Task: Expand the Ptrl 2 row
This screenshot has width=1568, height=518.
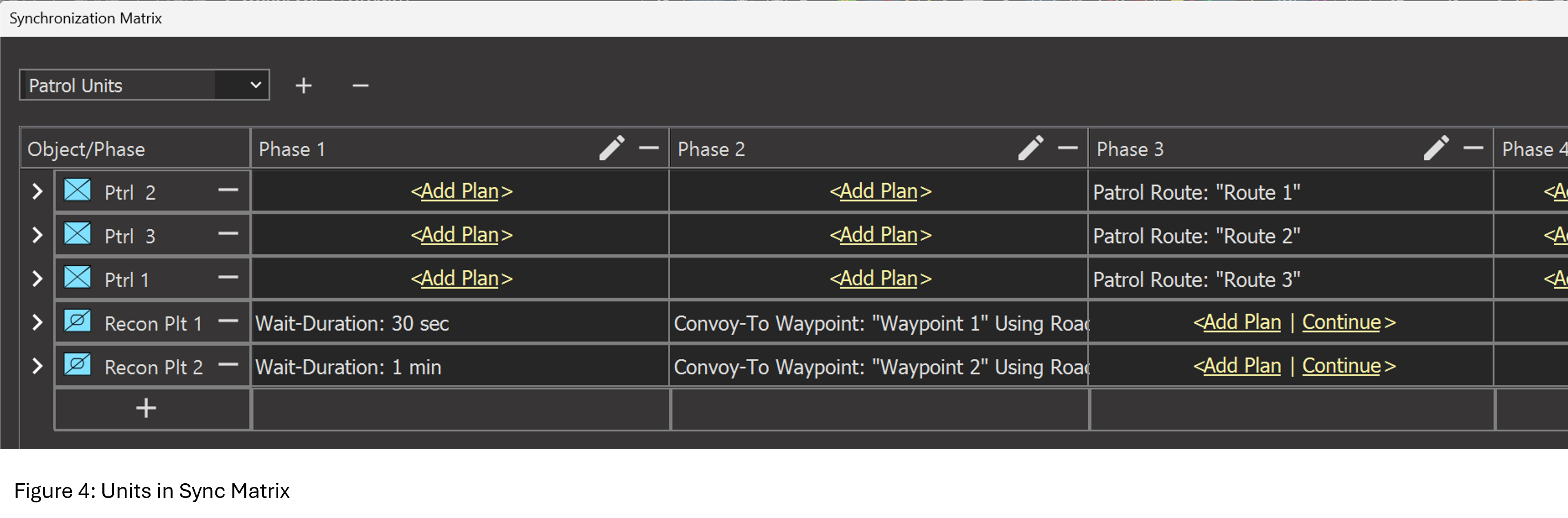Action: pyautogui.click(x=37, y=191)
